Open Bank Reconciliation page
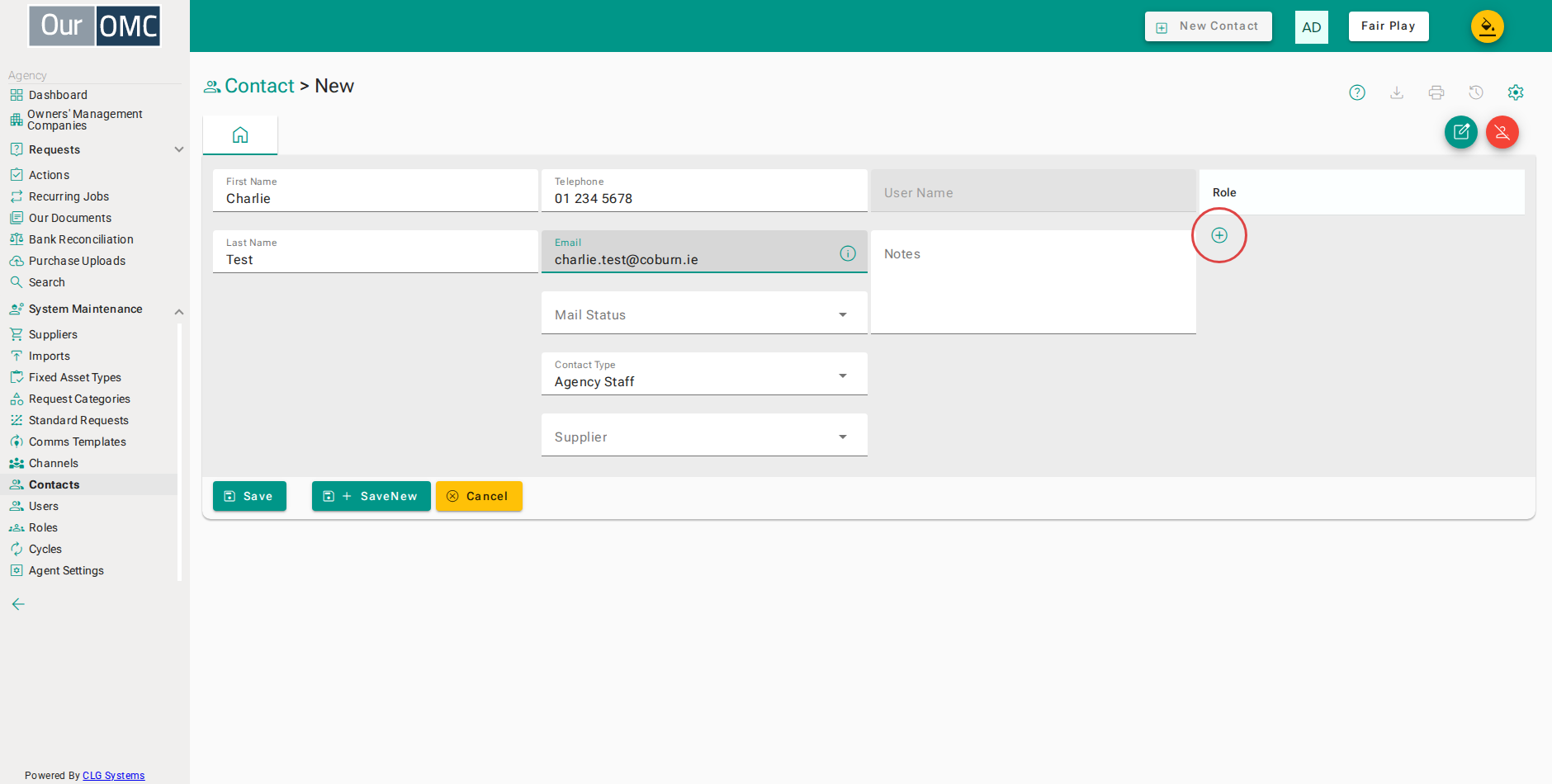The image size is (1552, 784). point(81,239)
